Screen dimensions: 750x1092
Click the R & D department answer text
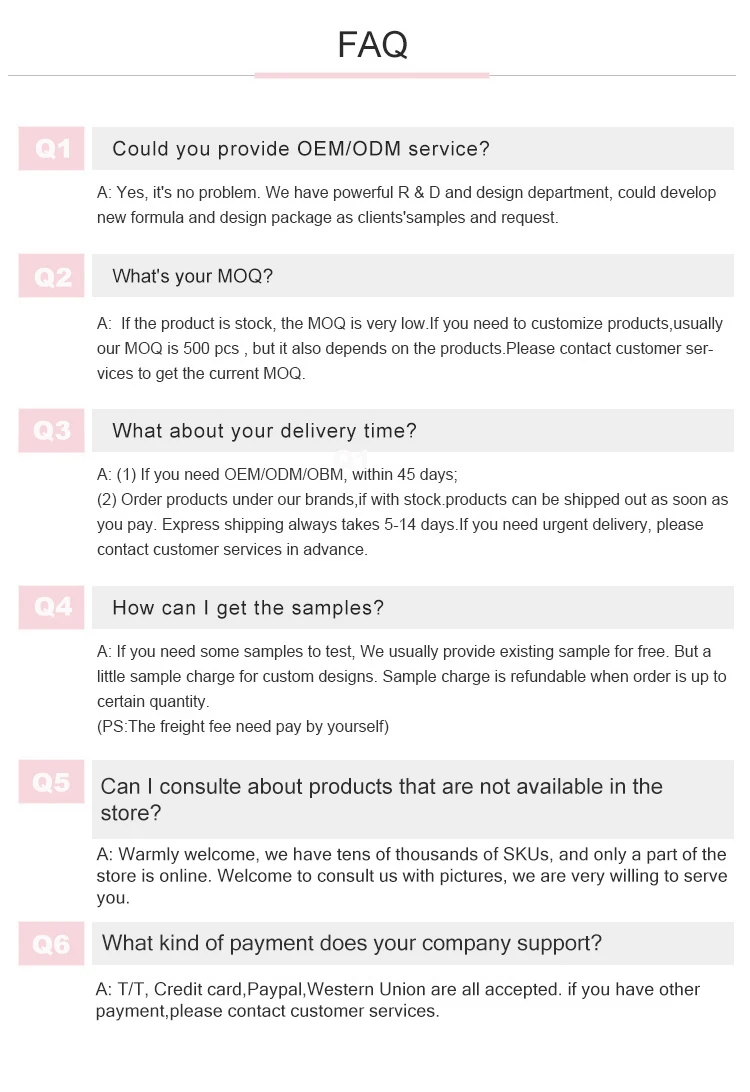click(x=407, y=205)
